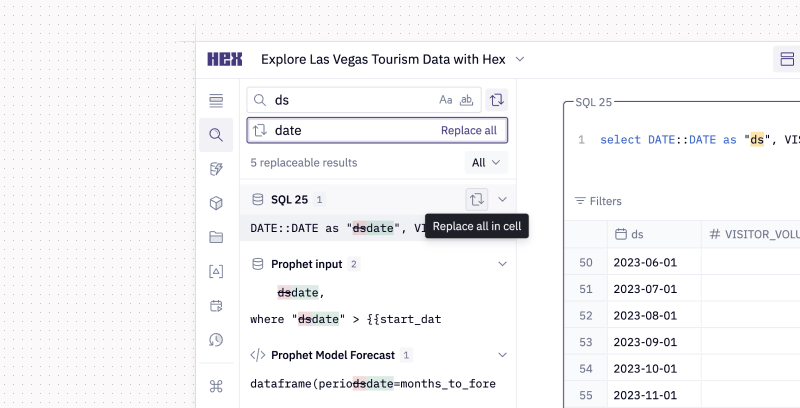Click Replace all in cell icon for SQL 25
800x408 pixels.
[477, 199]
